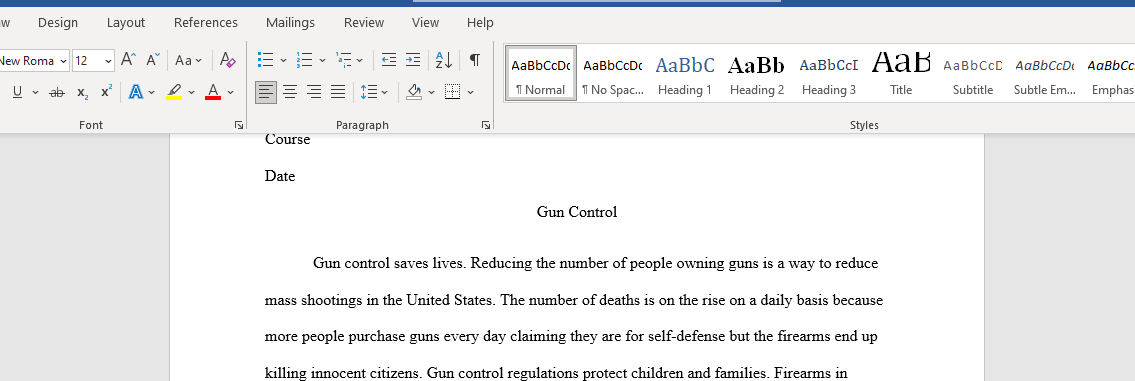Click the "Date" line in the document
The height and width of the screenshot is (381, 1135).
pyautogui.click(x=280, y=176)
